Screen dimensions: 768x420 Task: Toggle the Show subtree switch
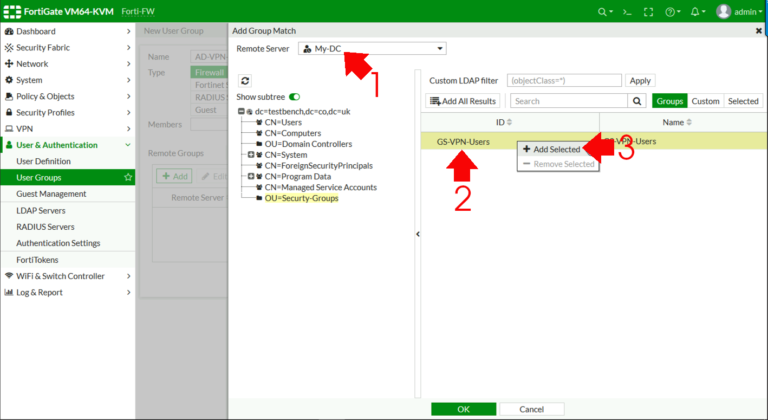point(294,97)
